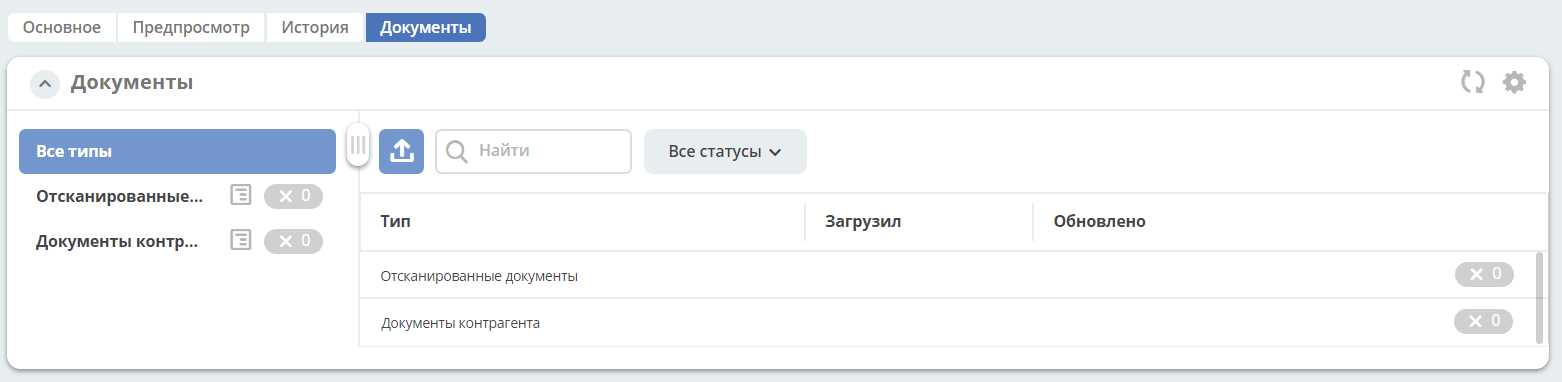The image size is (1562, 382).
Task: Select Отсканированные… type in the sidebar
Action: [x=119, y=196]
